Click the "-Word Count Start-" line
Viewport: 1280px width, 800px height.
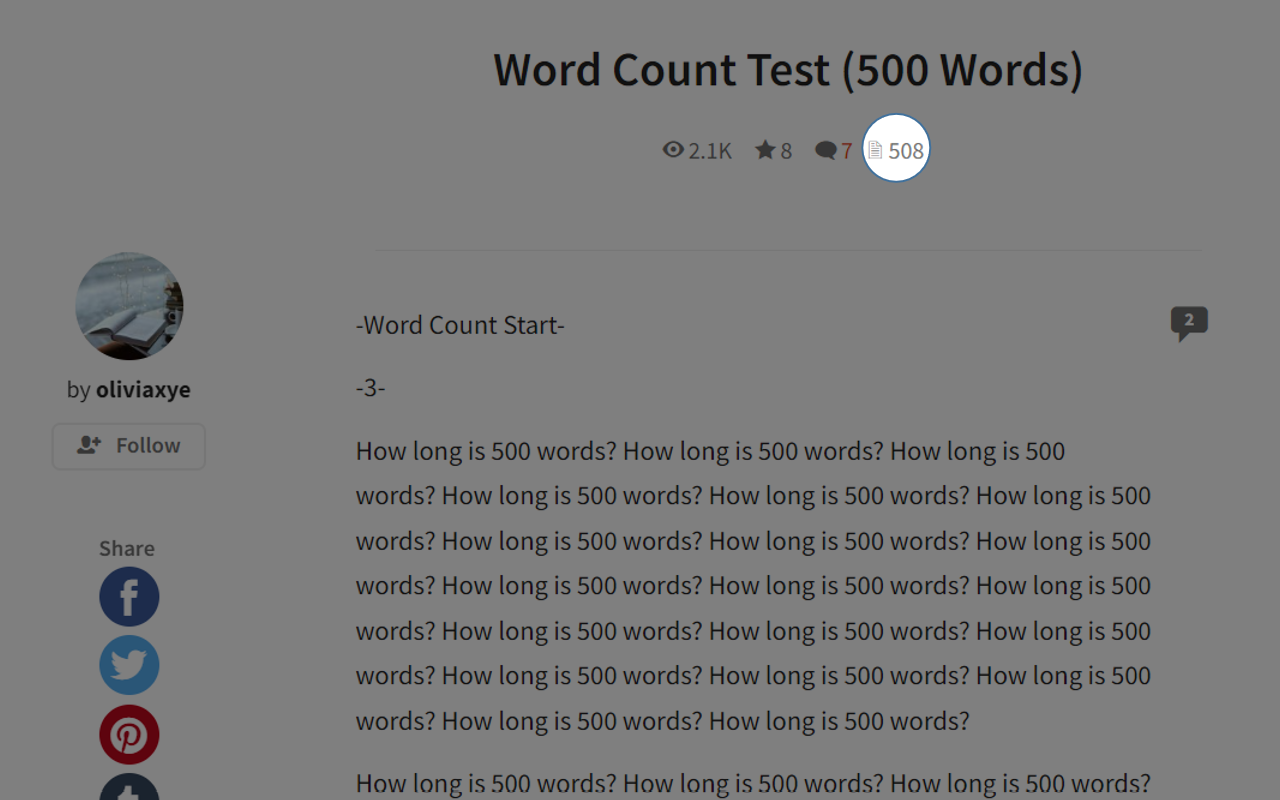pos(460,325)
